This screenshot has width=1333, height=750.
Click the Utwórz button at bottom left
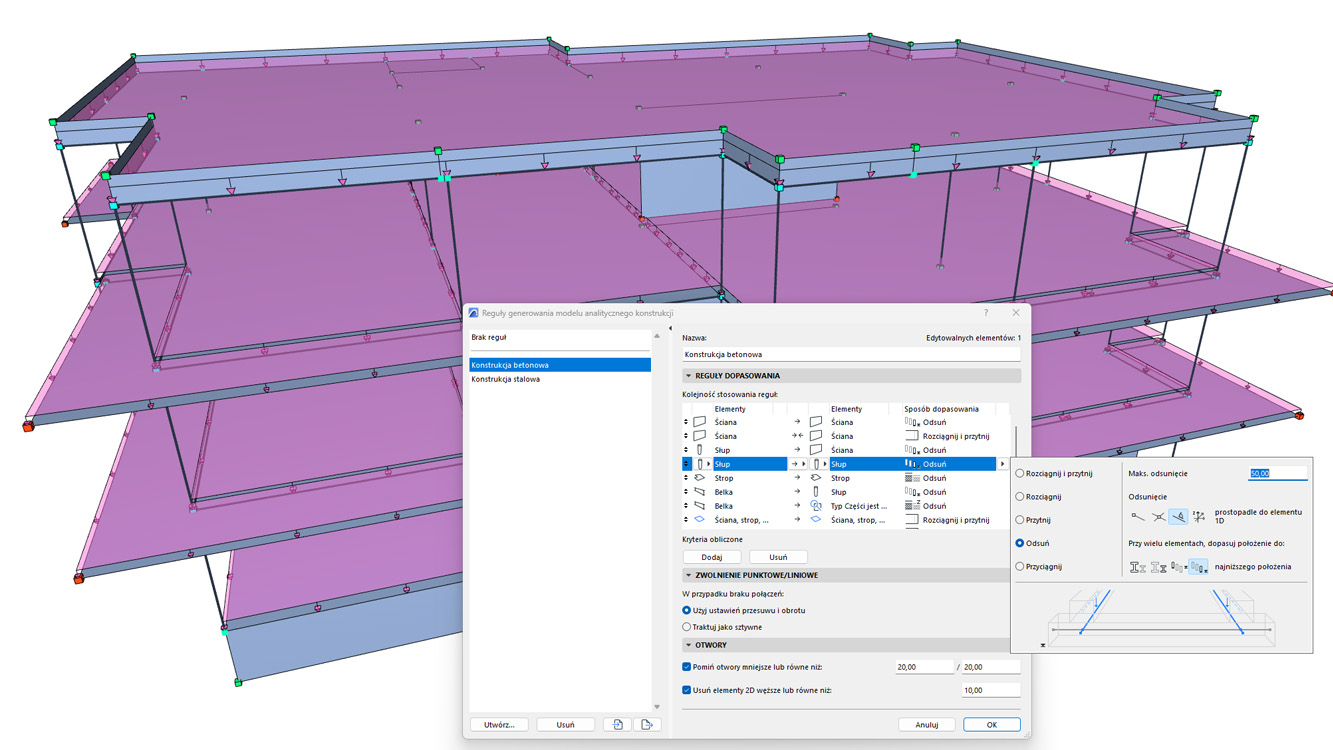coord(499,724)
